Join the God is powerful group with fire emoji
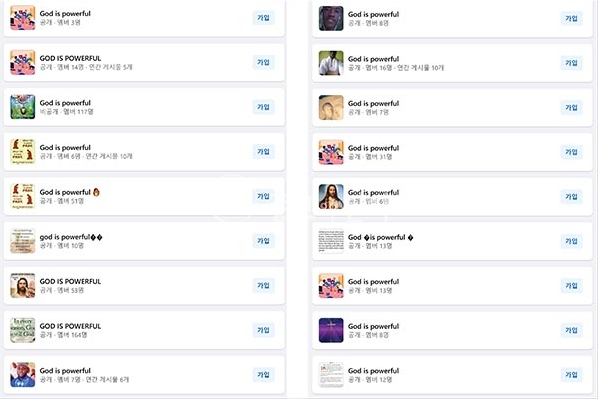 263,196
